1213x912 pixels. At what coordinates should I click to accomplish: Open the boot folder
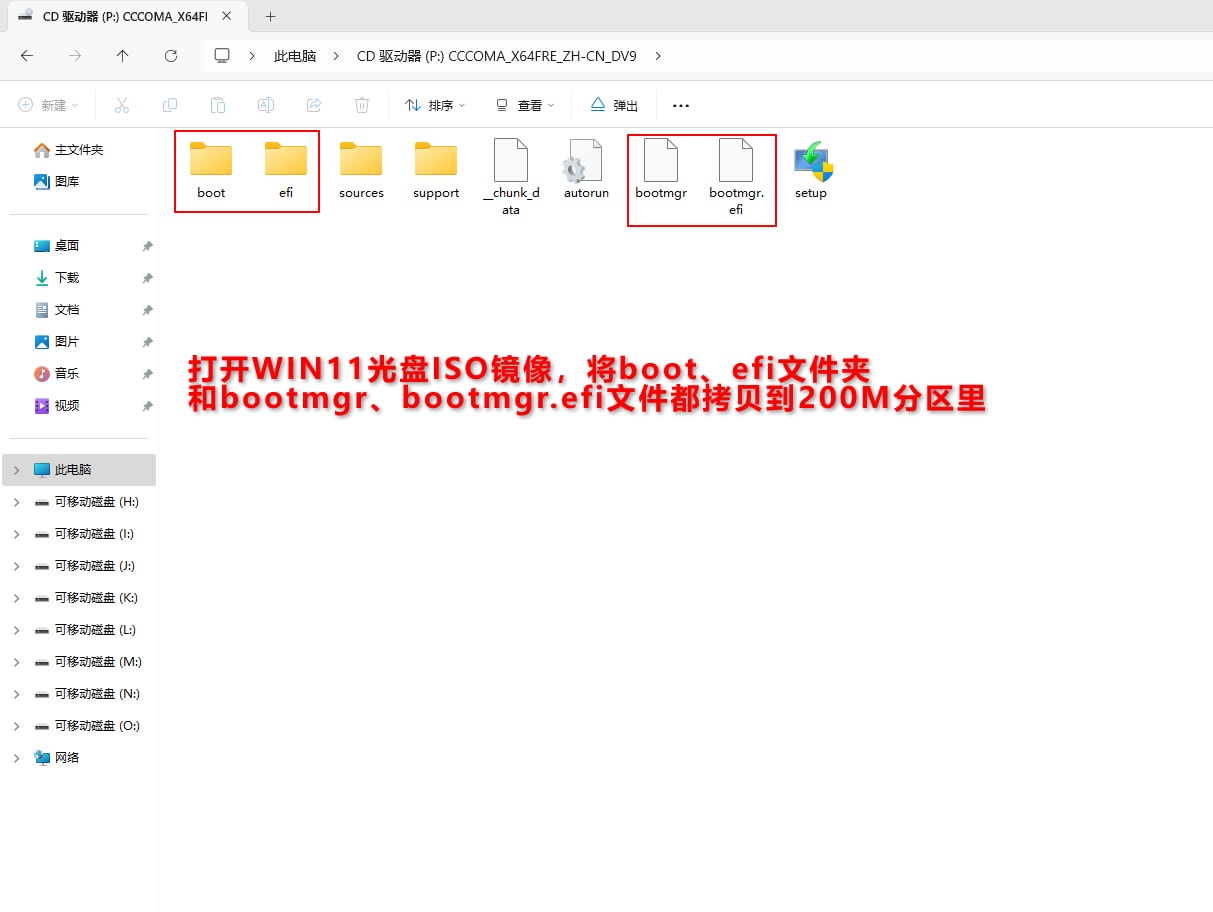pyautogui.click(x=211, y=169)
